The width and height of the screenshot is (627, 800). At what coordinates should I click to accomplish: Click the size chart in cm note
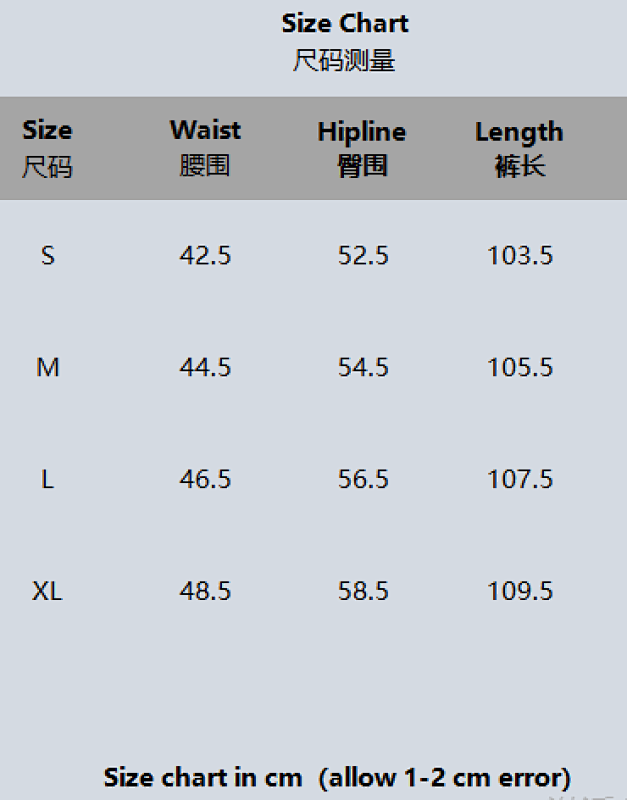[x=337, y=778]
